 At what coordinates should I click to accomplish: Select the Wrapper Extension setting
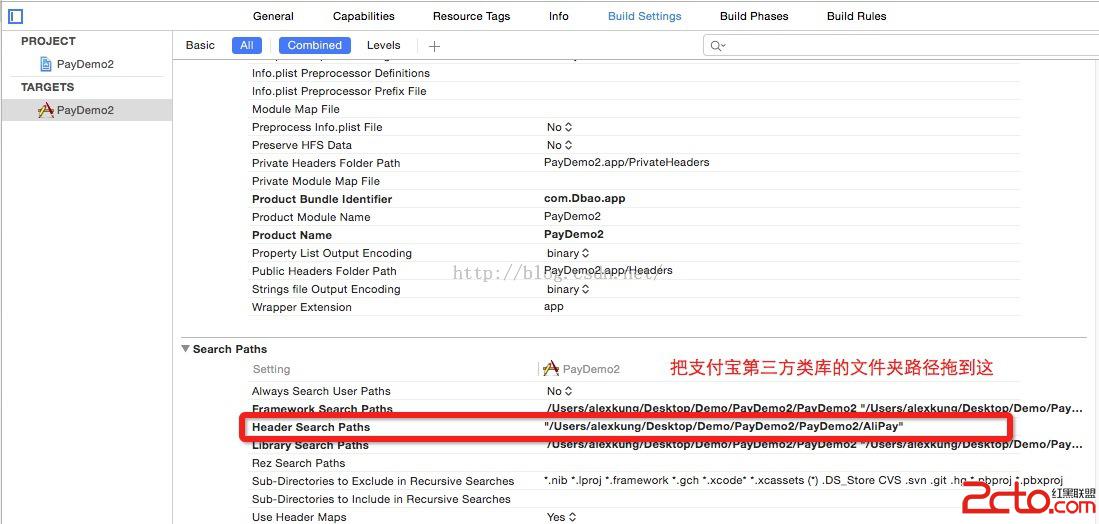[301, 308]
